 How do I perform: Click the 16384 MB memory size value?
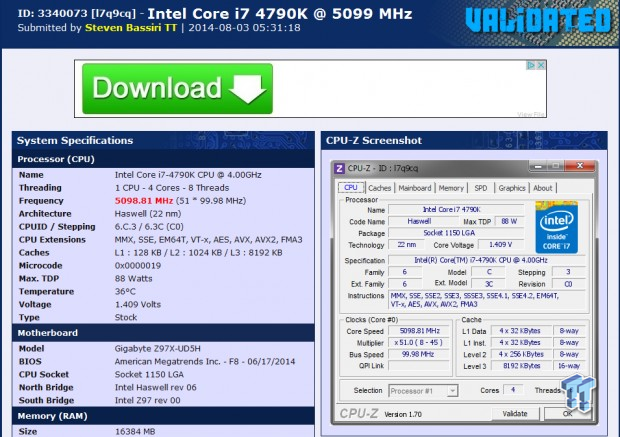tap(135, 431)
